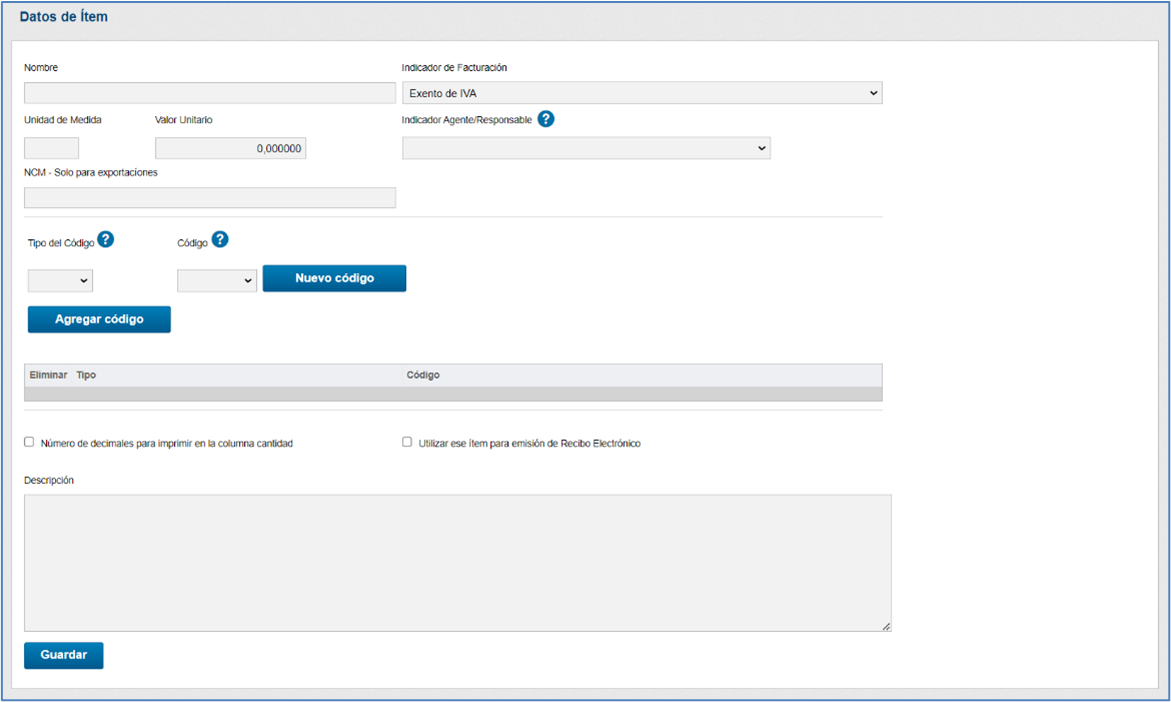The width and height of the screenshot is (1171, 702).
Task: Click the help icon beside Código label
Action: pyautogui.click(x=220, y=239)
